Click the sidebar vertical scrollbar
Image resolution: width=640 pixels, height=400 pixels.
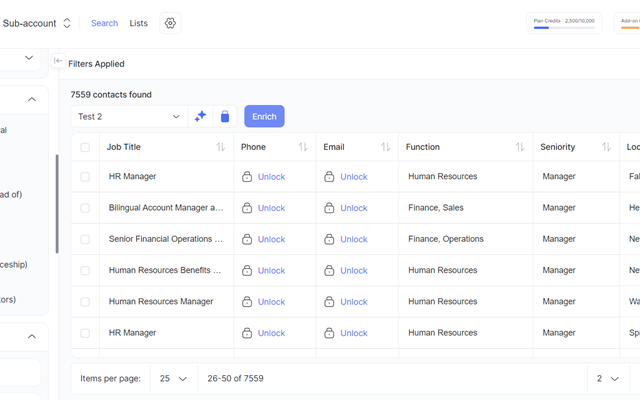57,204
